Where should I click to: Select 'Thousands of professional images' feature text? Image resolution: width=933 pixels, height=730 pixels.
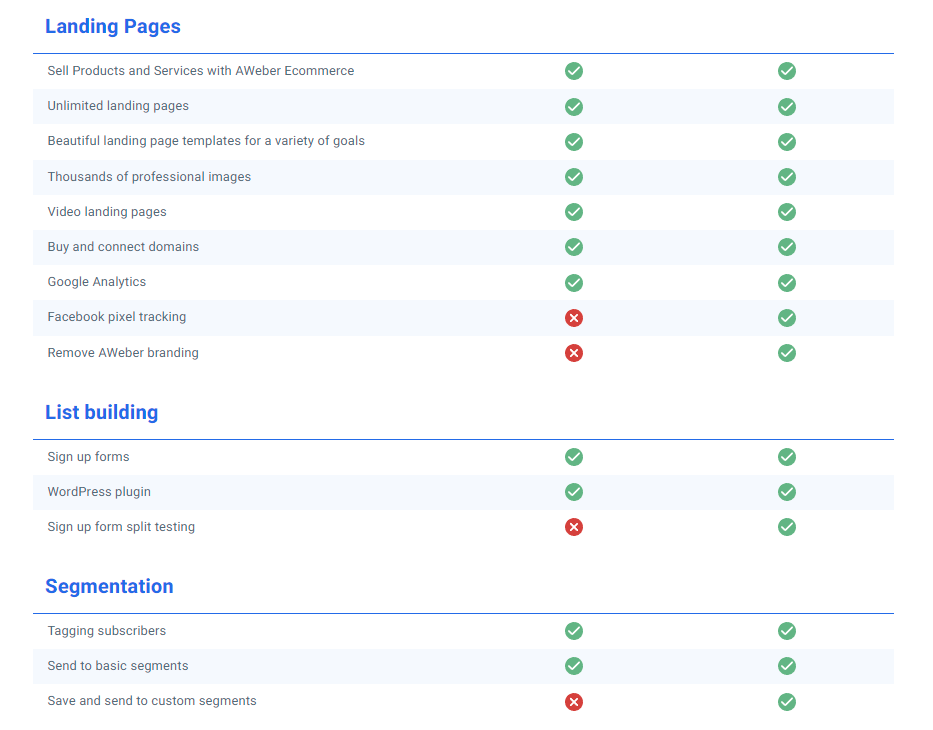149,177
